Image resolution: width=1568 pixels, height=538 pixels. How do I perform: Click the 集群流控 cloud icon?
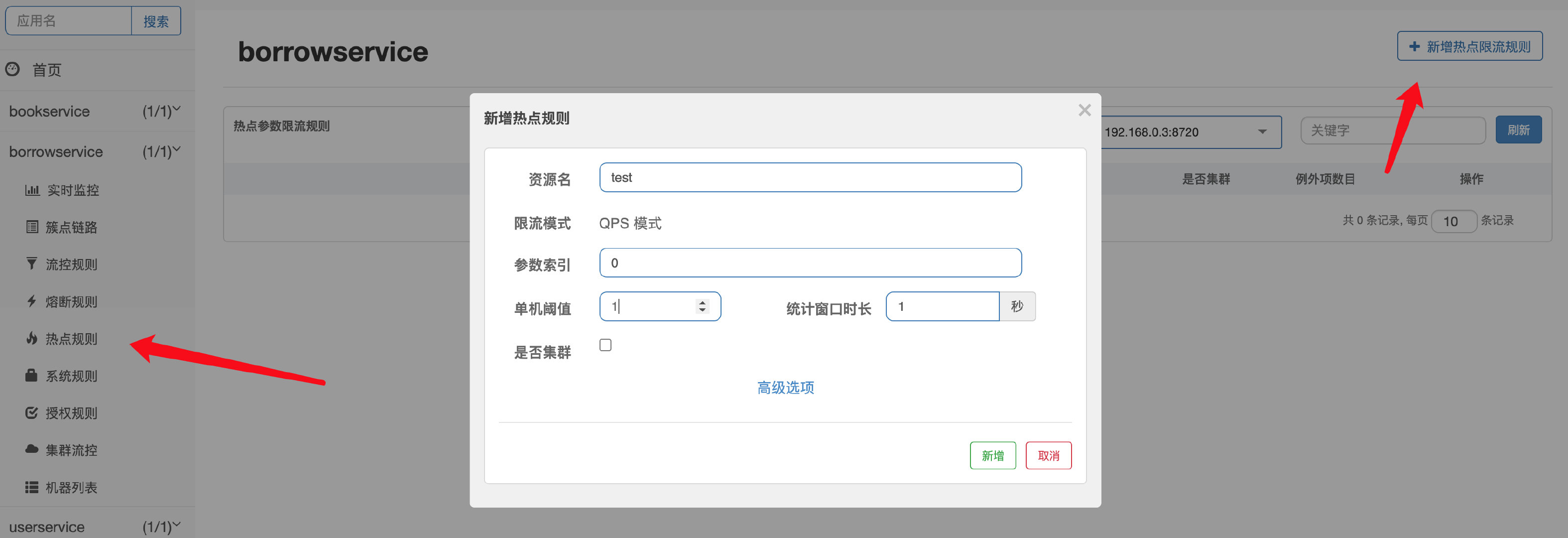(x=32, y=450)
